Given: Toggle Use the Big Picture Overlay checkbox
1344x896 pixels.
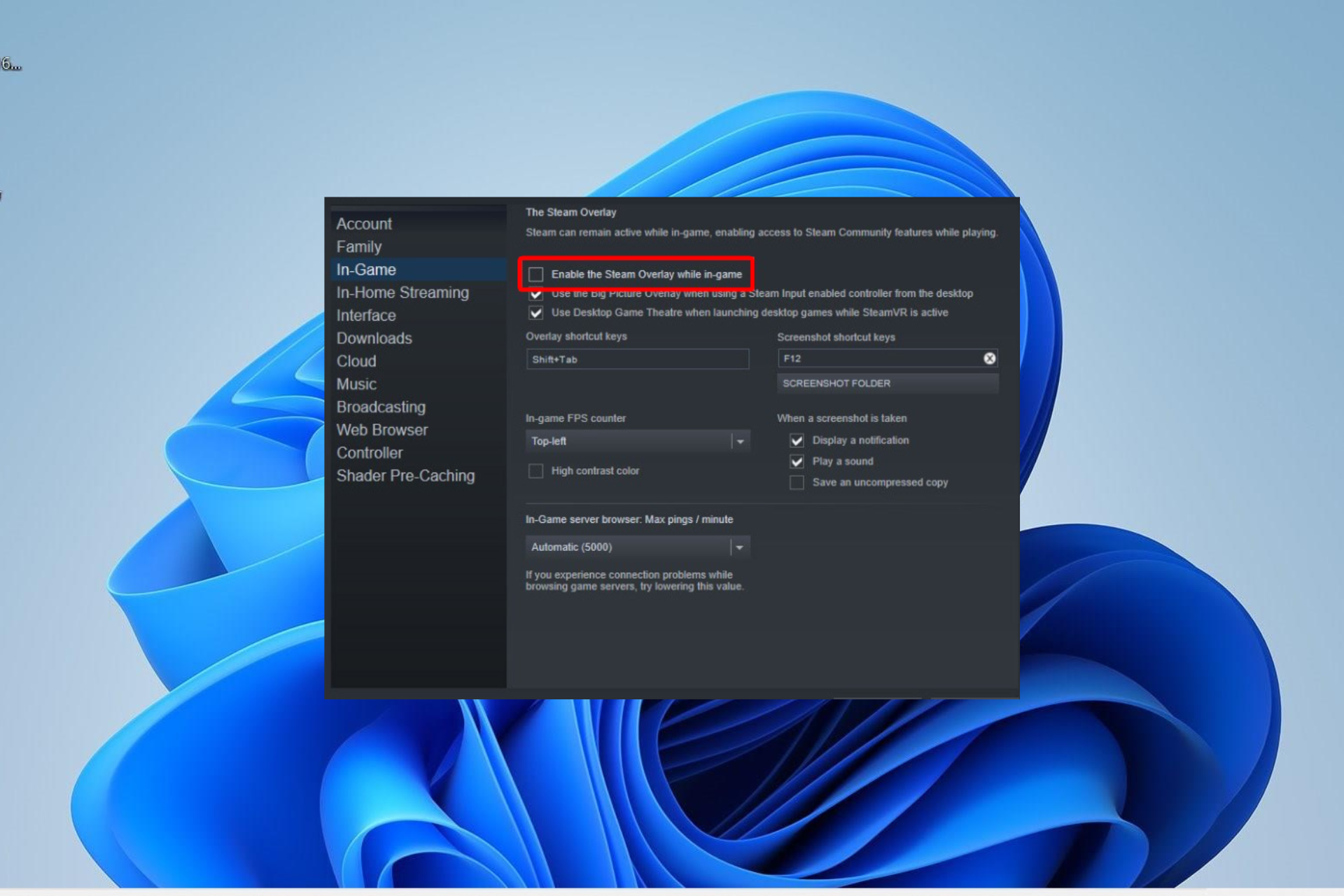Looking at the screenshot, I should click(535, 293).
